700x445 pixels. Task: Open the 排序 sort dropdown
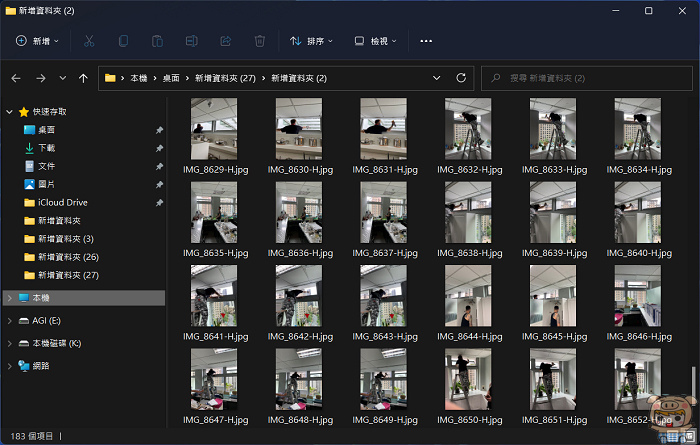click(311, 41)
